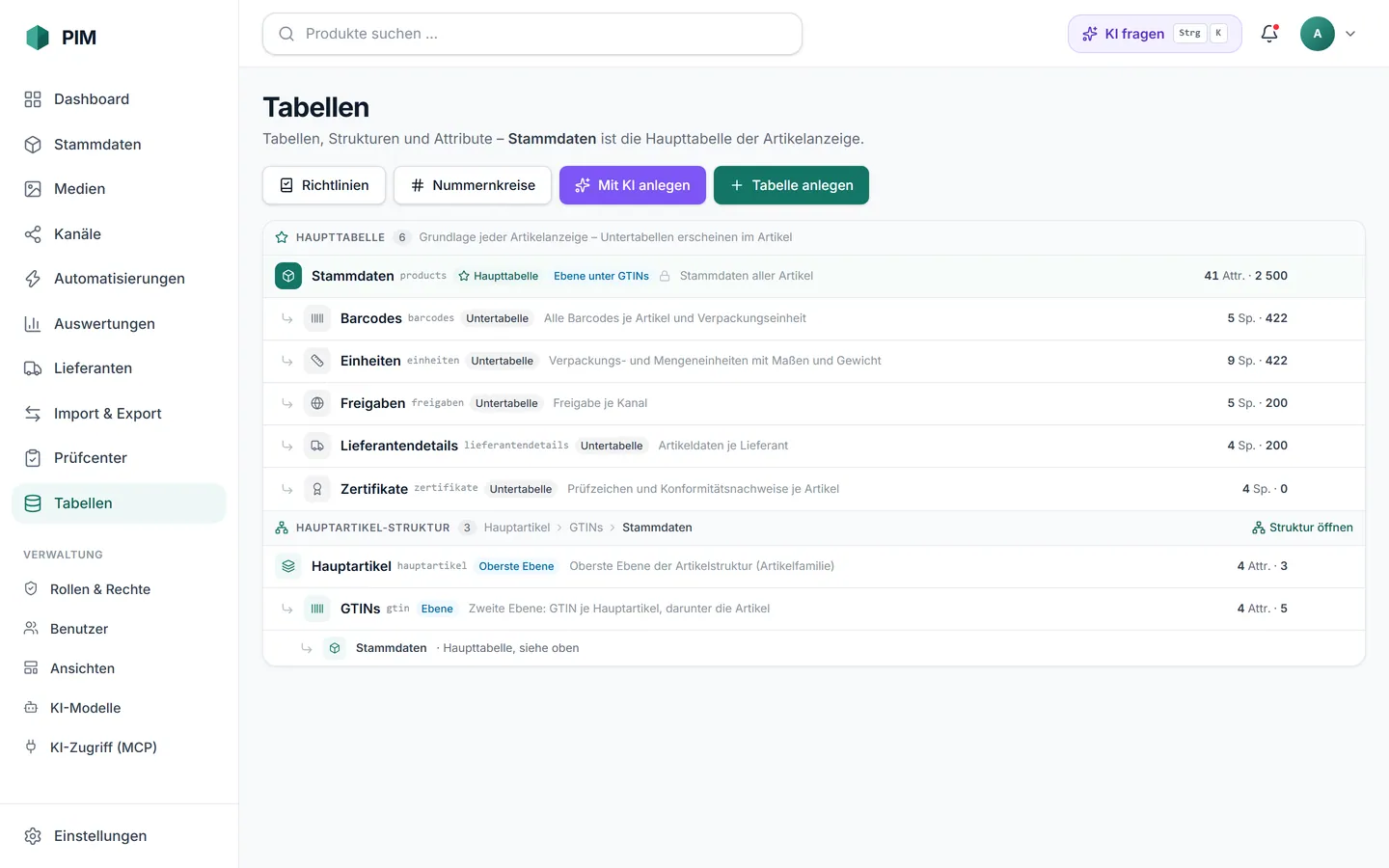Click Mit KI anlegen button
The height and width of the screenshot is (868, 1389).
tap(633, 185)
